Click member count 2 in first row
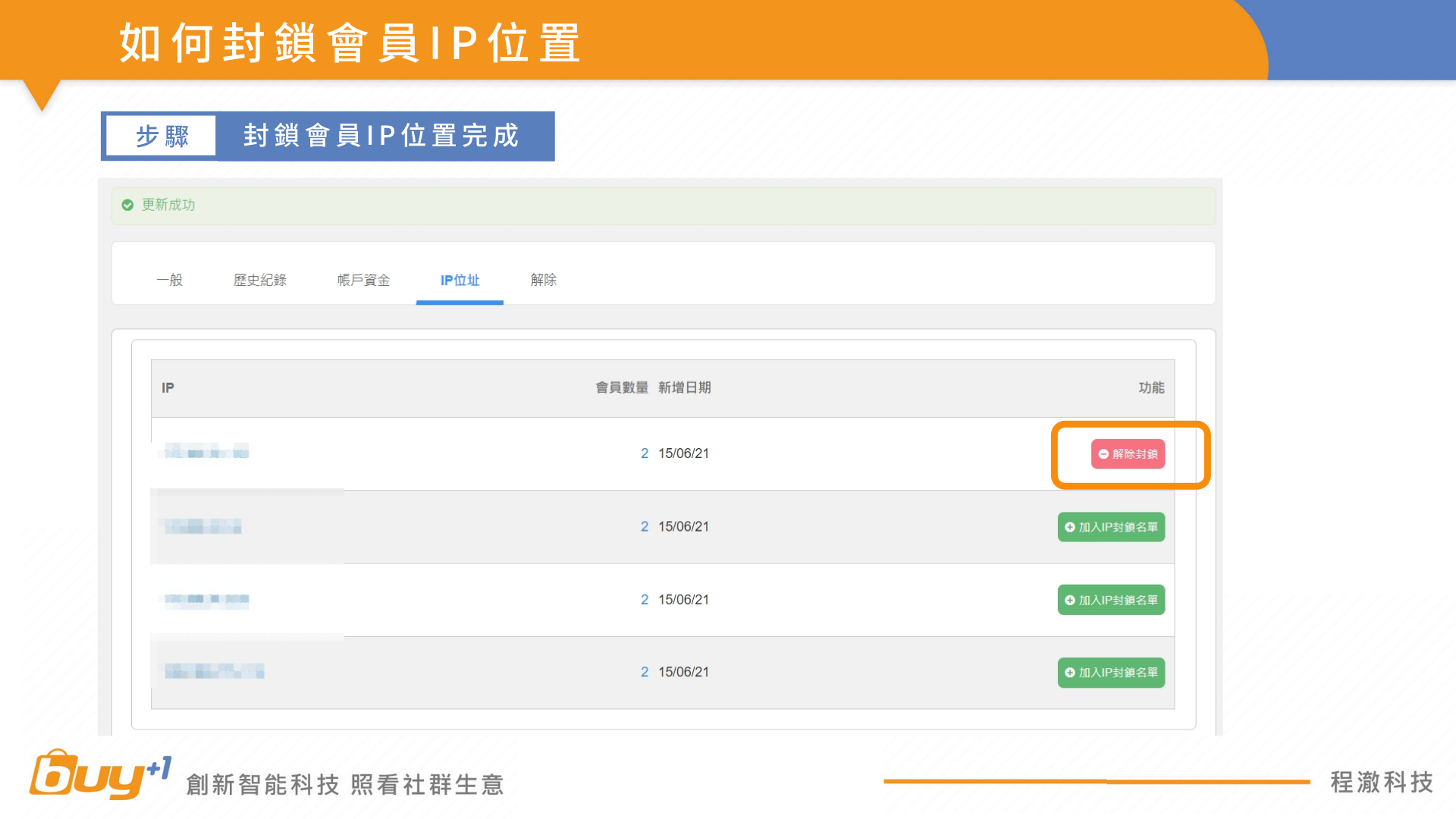The width and height of the screenshot is (1456, 819). (x=645, y=453)
